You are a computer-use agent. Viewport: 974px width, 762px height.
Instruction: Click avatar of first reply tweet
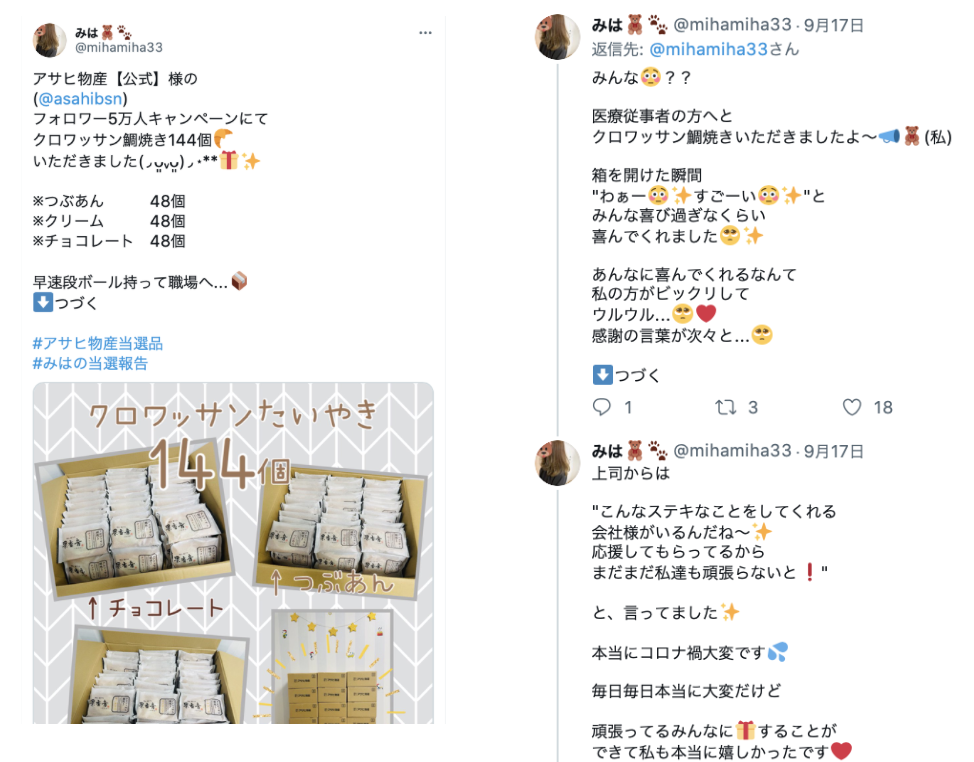(x=557, y=37)
